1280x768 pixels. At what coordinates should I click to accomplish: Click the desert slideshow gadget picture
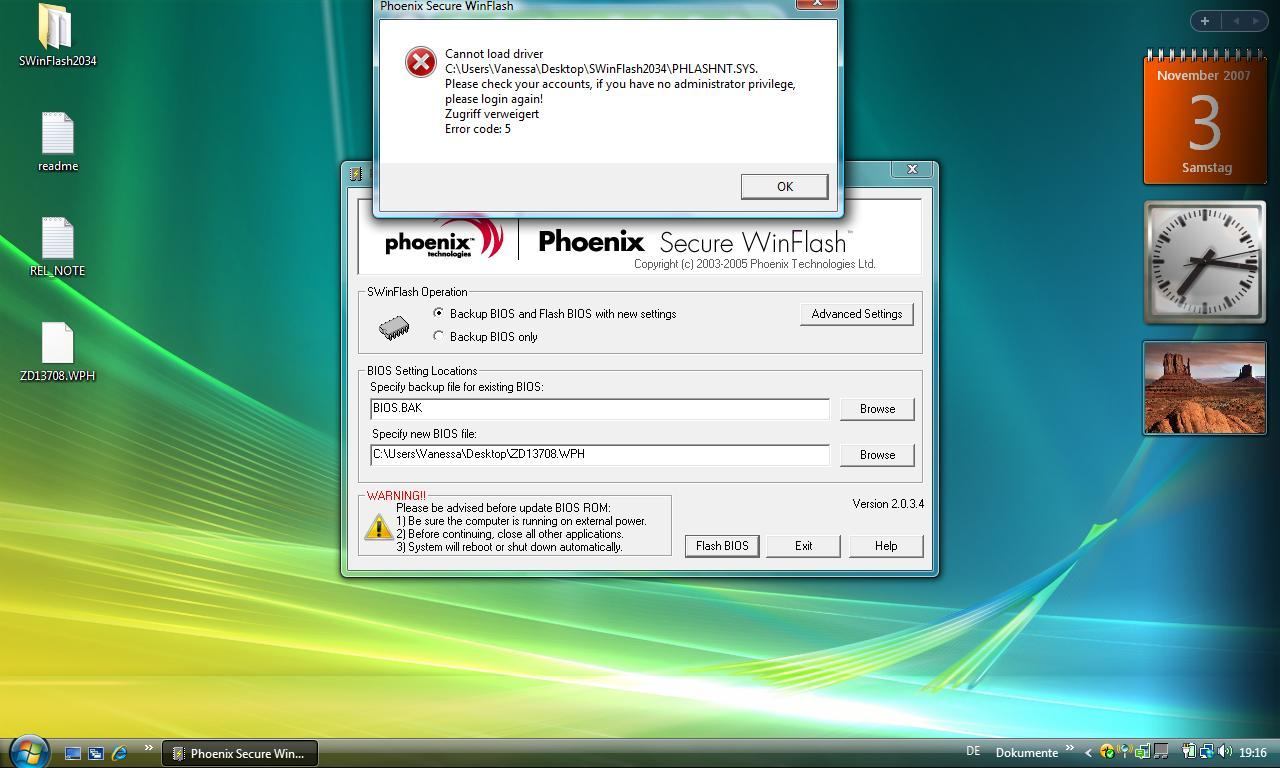pos(1205,388)
